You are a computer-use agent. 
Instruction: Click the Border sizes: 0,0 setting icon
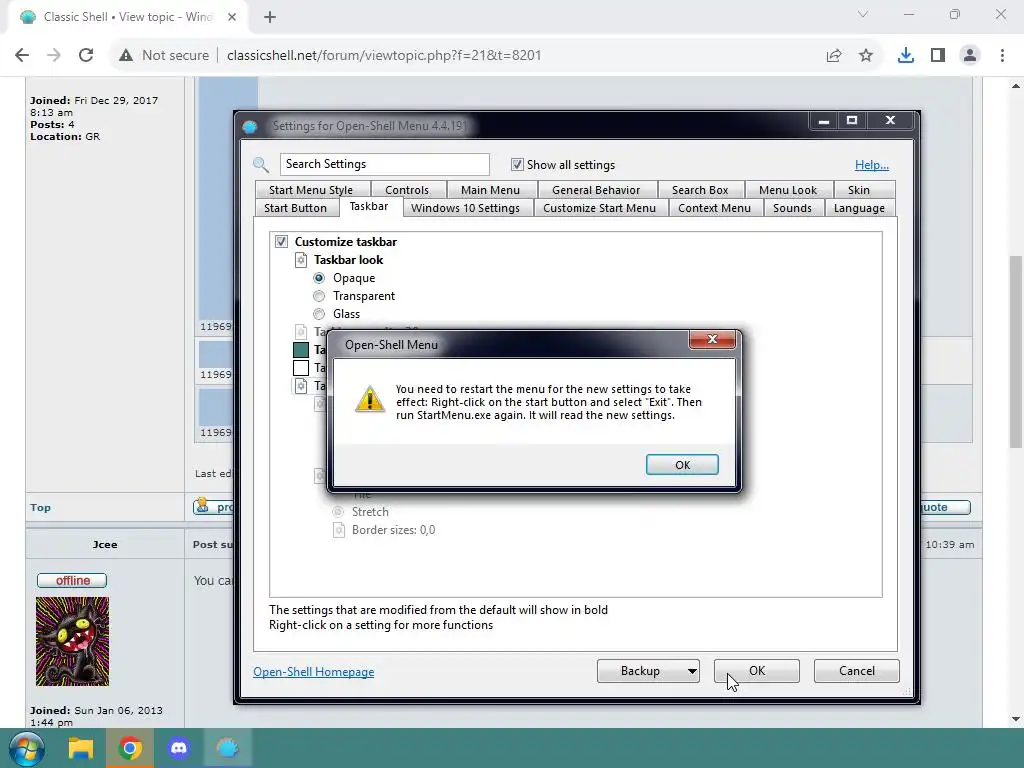pos(338,530)
